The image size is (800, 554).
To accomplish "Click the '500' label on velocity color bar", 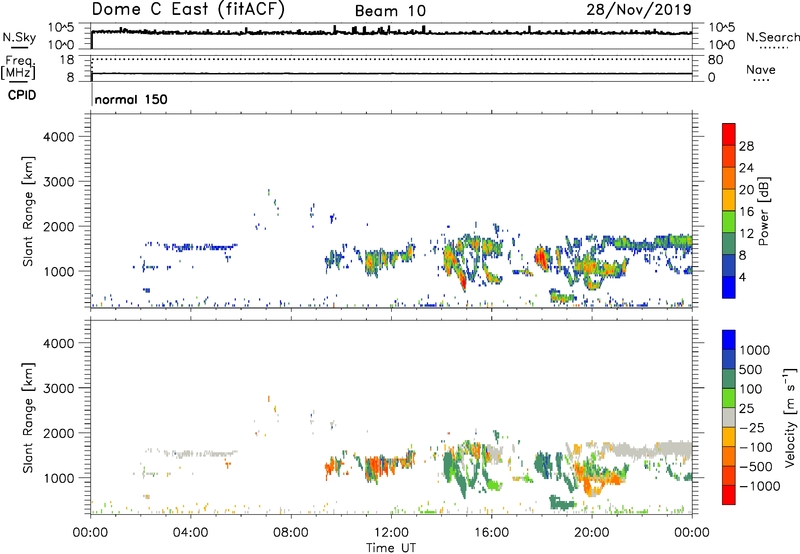I will coord(751,369).
